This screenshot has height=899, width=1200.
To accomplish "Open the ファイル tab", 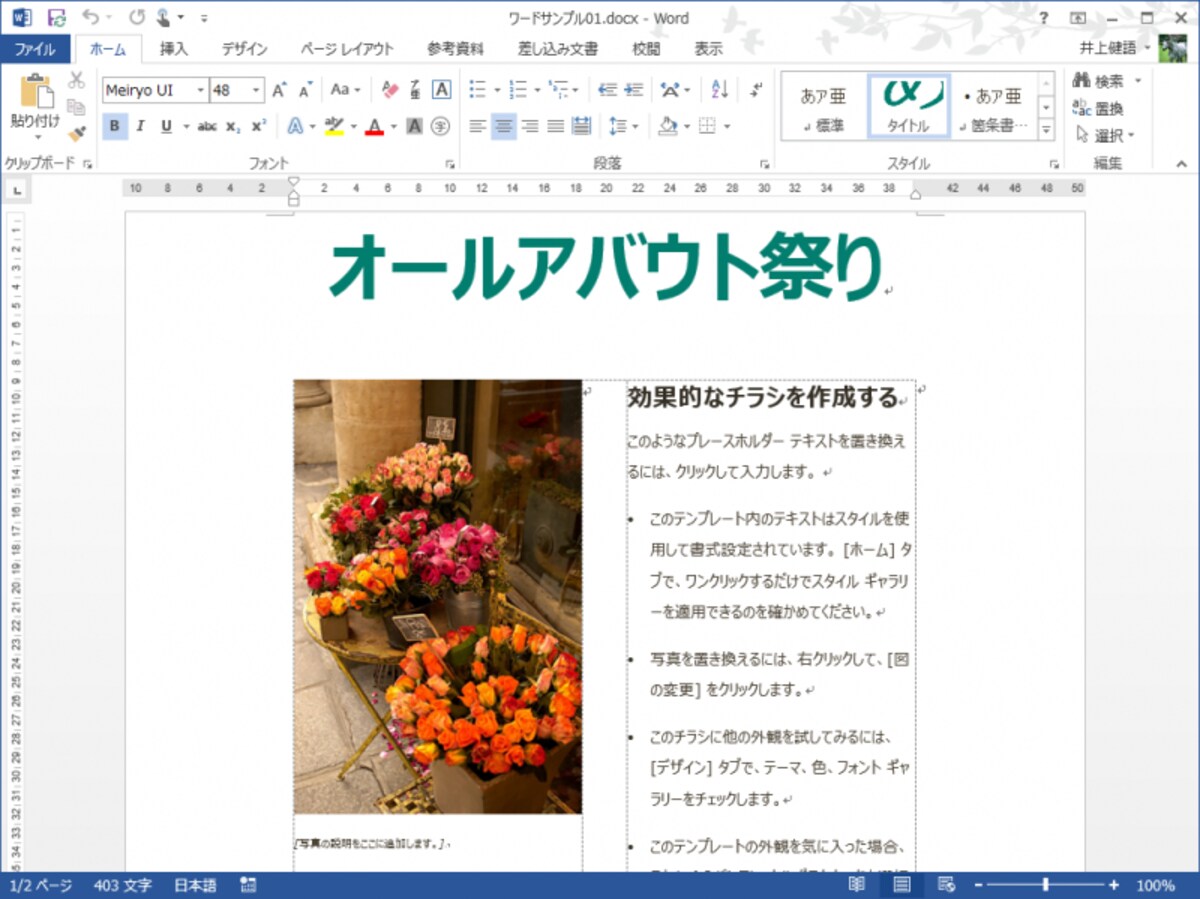I will coord(35,48).
